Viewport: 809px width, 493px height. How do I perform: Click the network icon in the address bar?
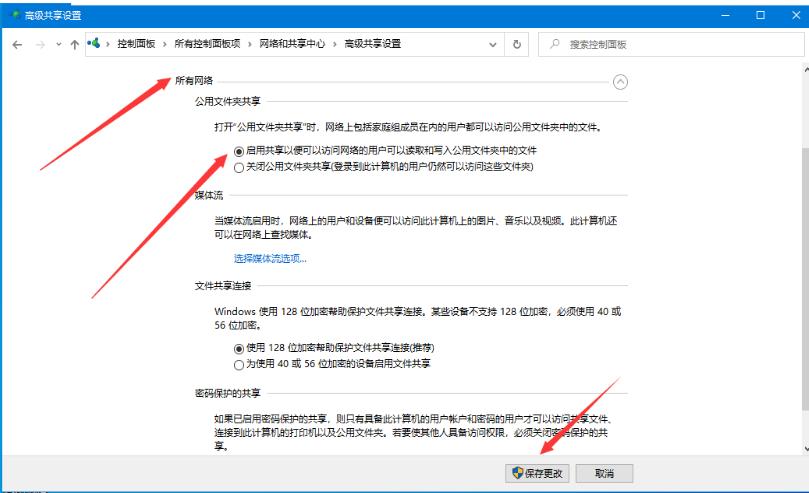click(x=95, y=44)
